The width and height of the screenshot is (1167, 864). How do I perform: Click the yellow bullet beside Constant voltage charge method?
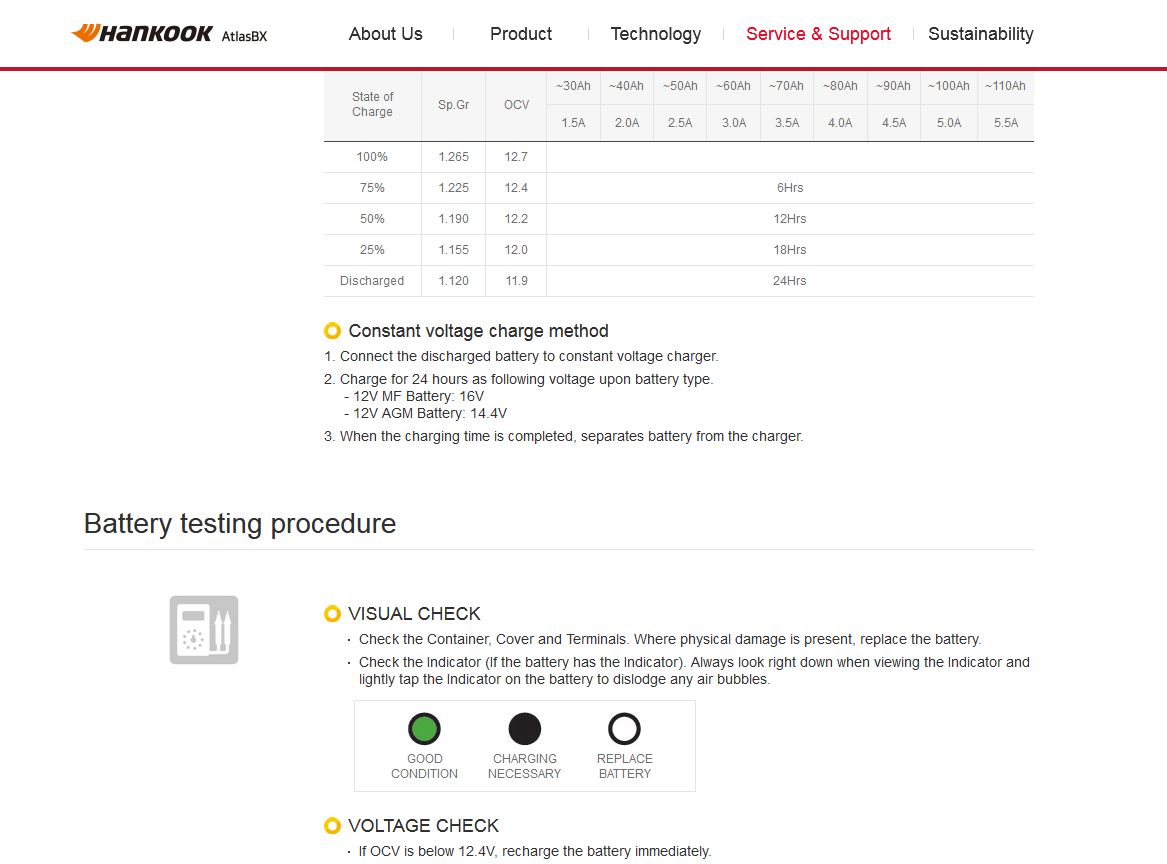pyautogui.click(x=332, y=331)
